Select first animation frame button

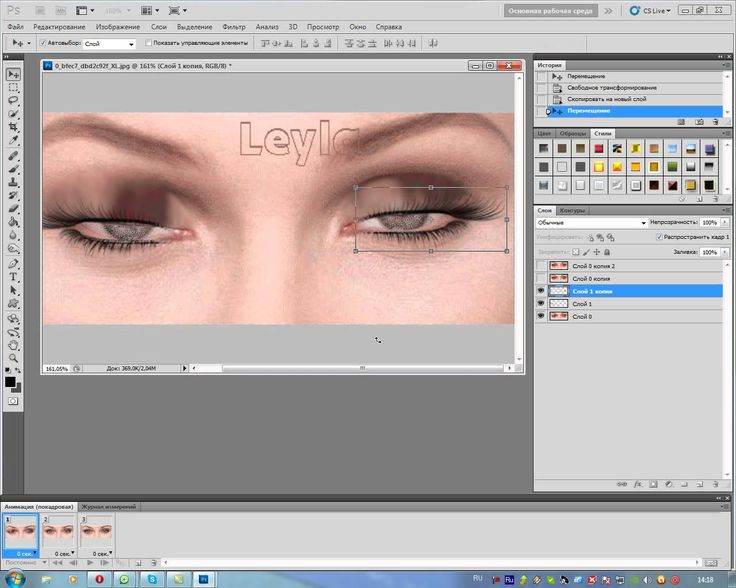(x=57, y=562)
